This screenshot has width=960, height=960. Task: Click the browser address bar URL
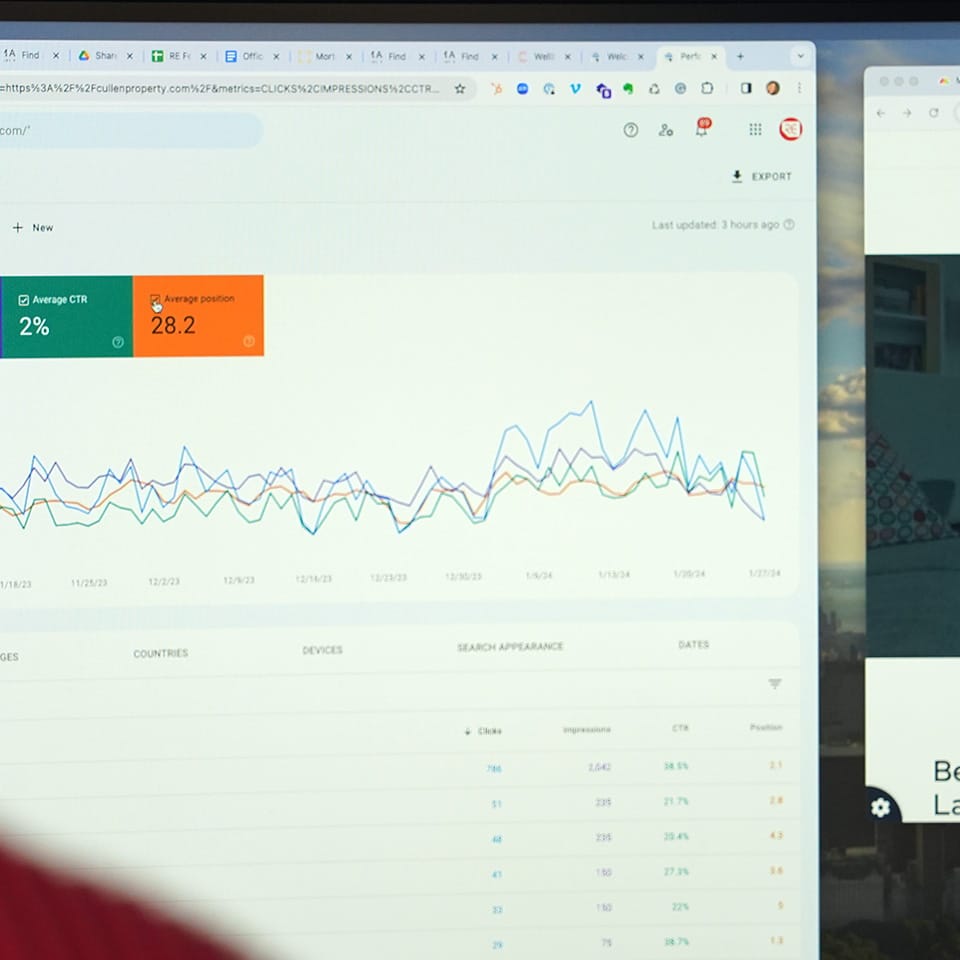point(220,89)
